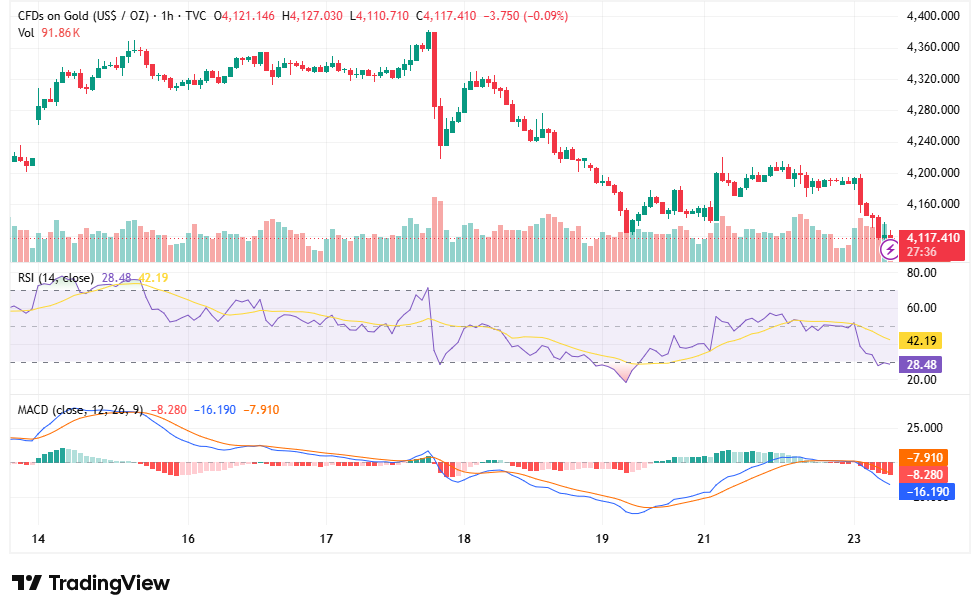Screen dimensions: 980x613
Task: Click the Vol 91.86K volume legend
Action: point(49,32)
